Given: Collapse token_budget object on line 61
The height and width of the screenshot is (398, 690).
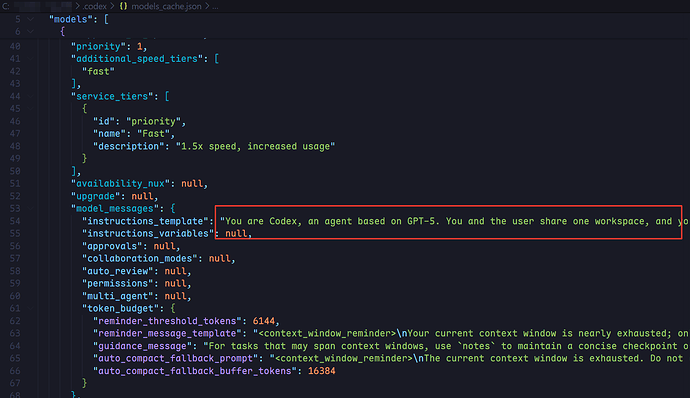Looking at the screenshot, I should [x=30, y=308].
